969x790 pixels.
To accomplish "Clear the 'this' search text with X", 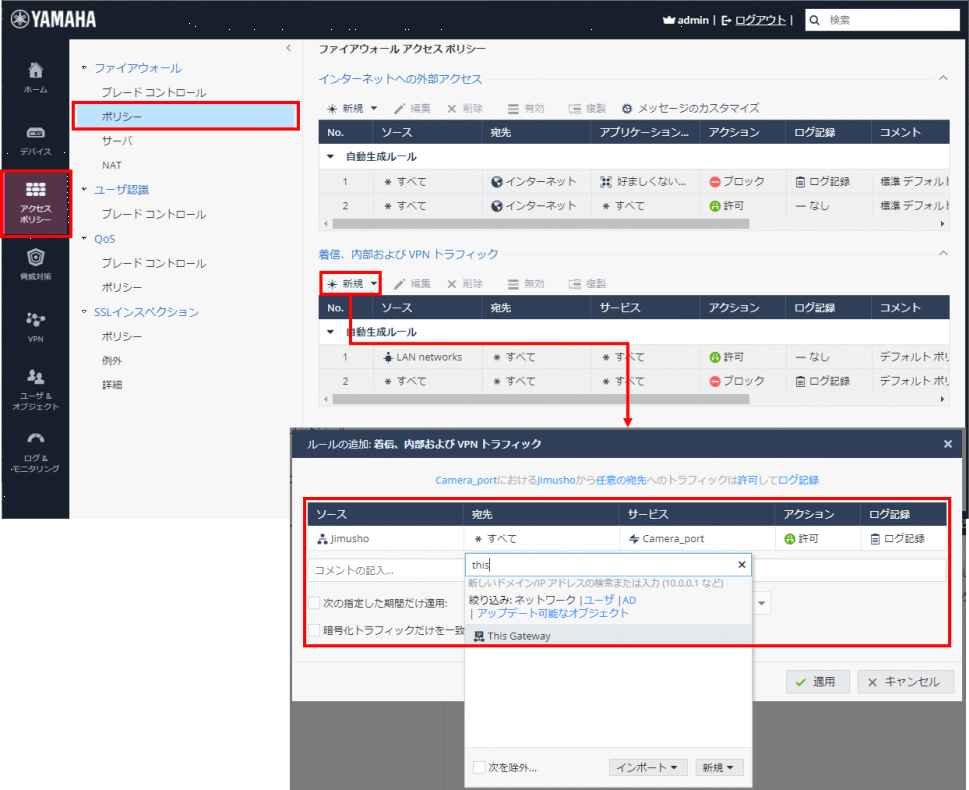I will pos(742,565).
